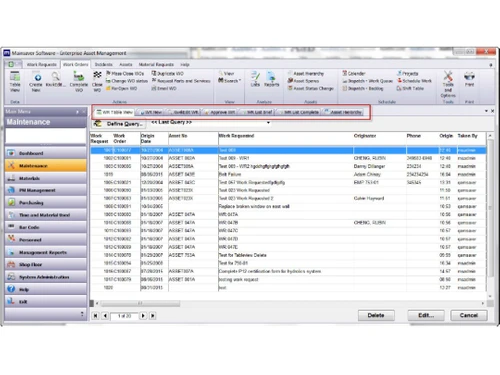Switch to Work Requests ribbon tab

pos(42,64)
